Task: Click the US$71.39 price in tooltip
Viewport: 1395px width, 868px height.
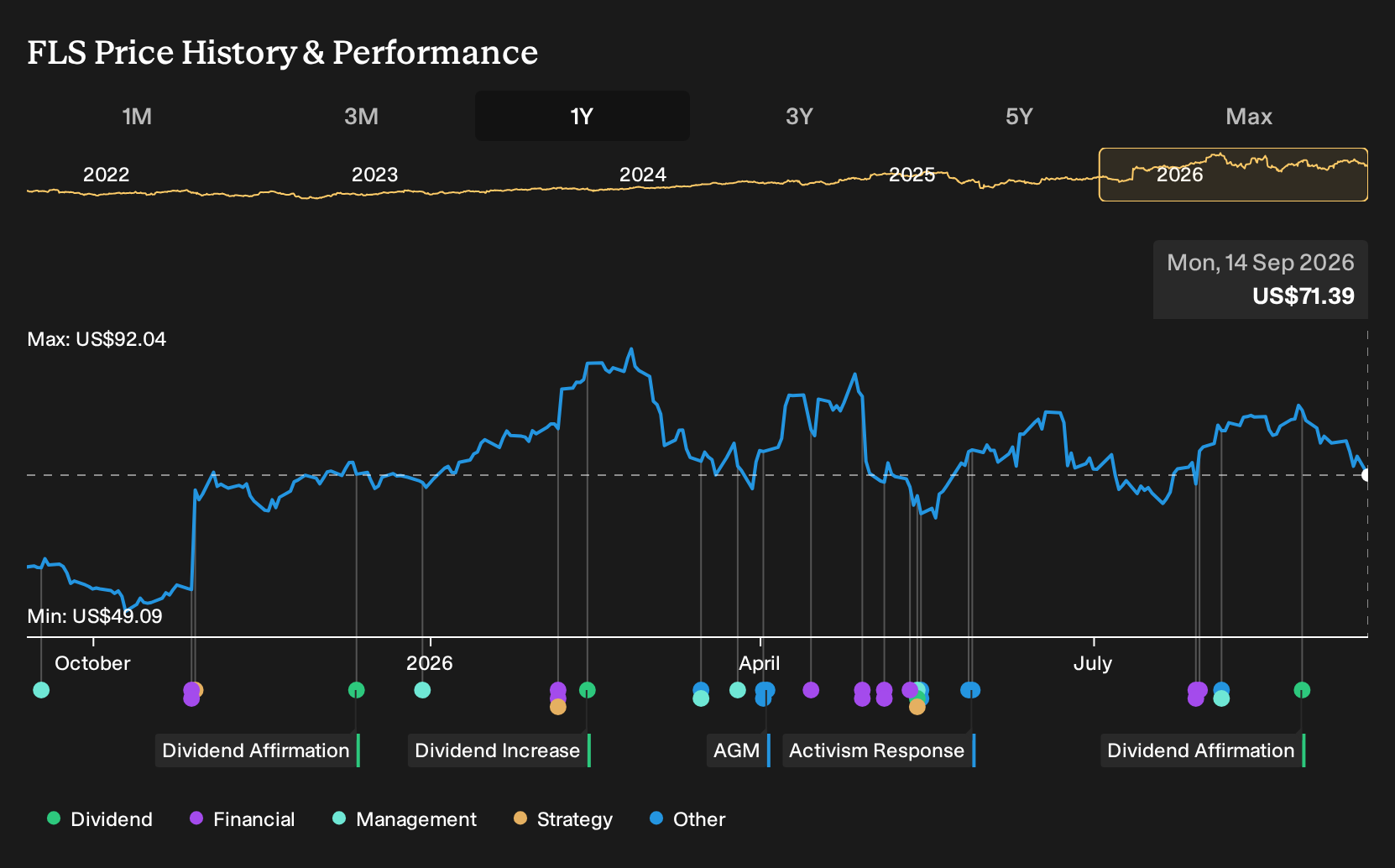Action: point(1303,296)
